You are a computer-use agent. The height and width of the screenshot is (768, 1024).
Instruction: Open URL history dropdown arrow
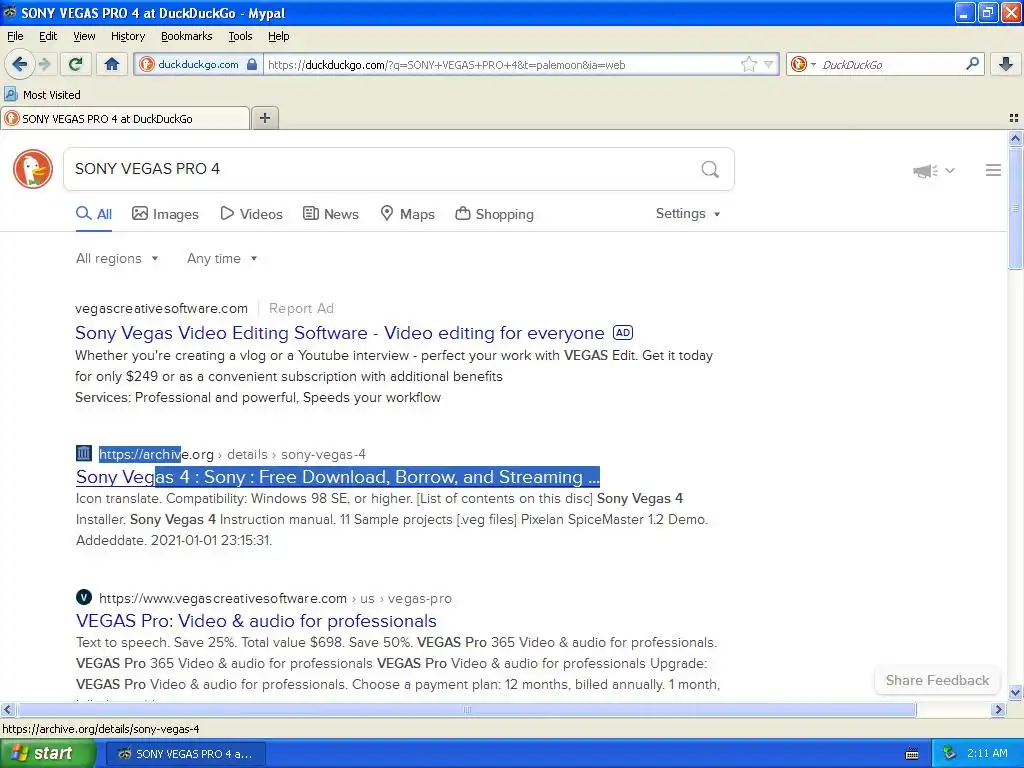[x=769, y=64]
